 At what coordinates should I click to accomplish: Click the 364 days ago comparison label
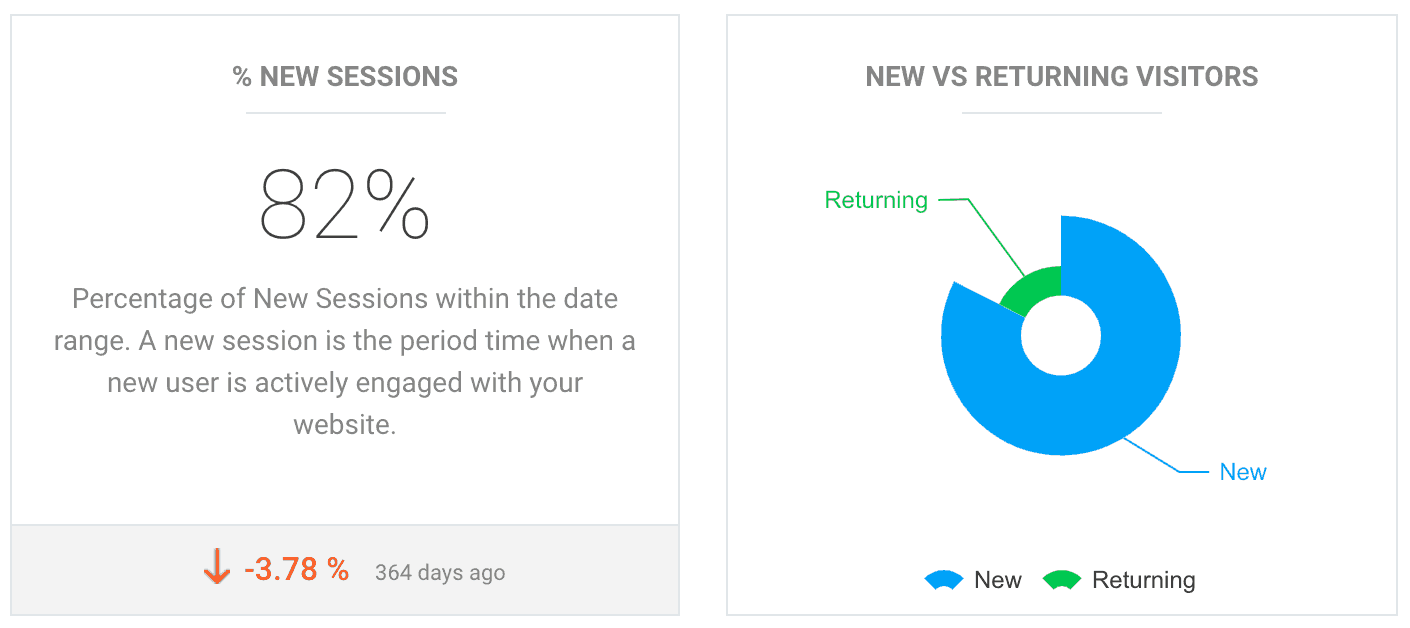click(x=440, y=573)
